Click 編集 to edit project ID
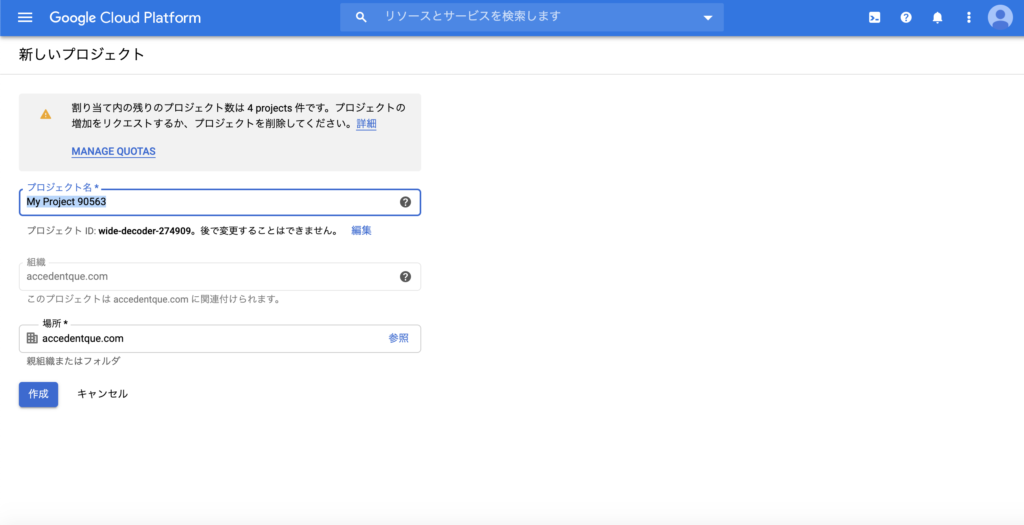1024x525 pixels. tap(361, 231)
